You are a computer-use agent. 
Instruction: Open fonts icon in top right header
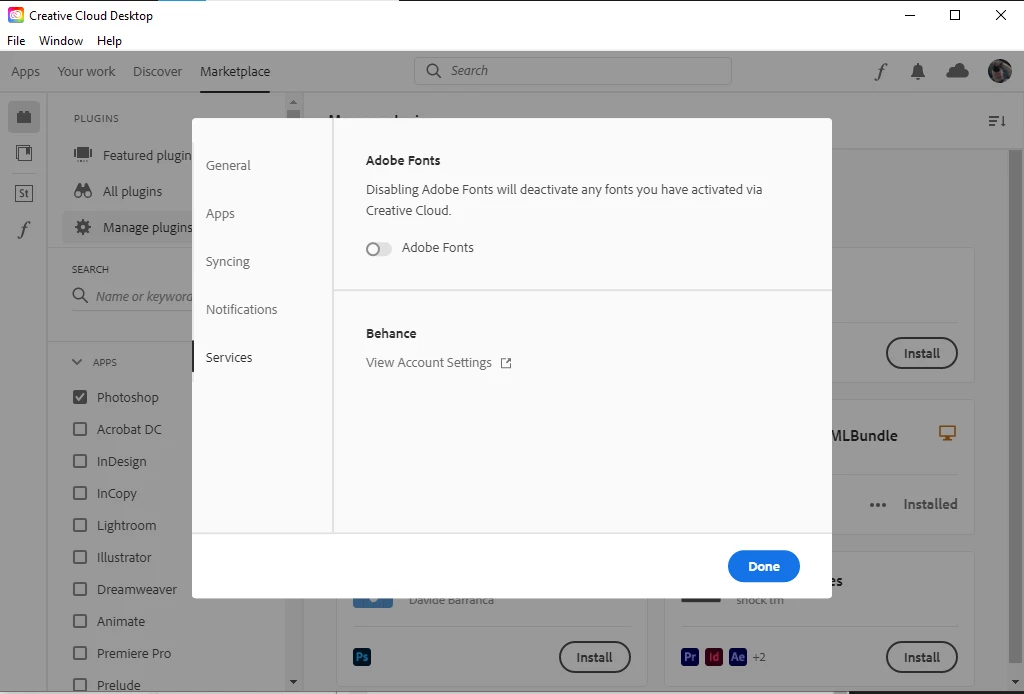(881, 71)
